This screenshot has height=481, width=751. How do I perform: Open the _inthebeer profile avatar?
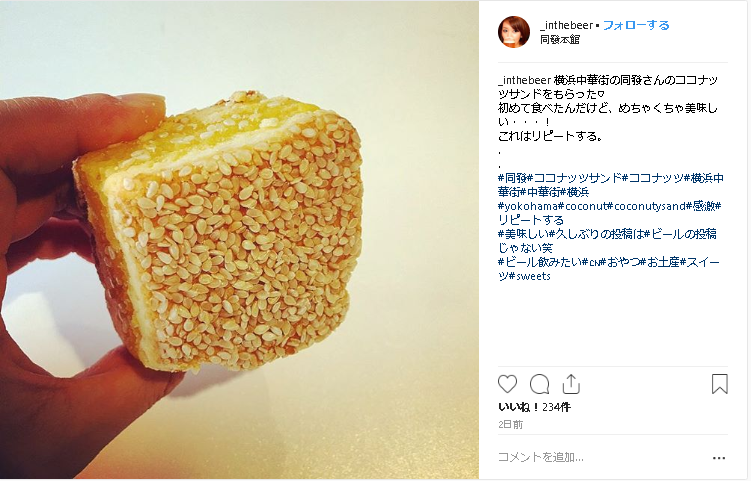tap(514, 32)
